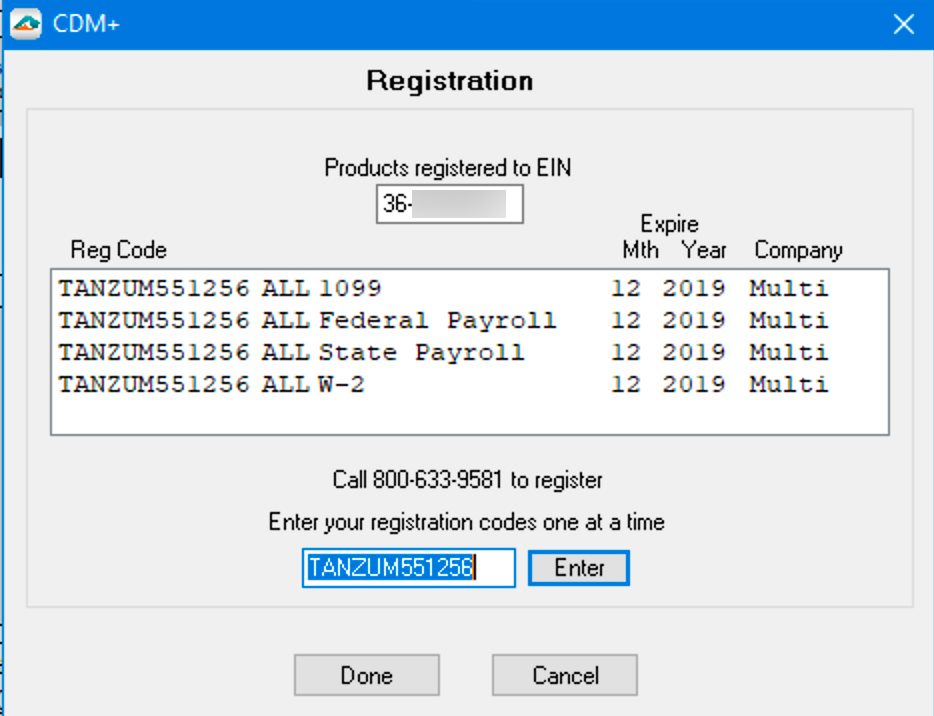934x716 pixels.
Task: Select the State Payroll registration row
Action: (x=443, y=352)
